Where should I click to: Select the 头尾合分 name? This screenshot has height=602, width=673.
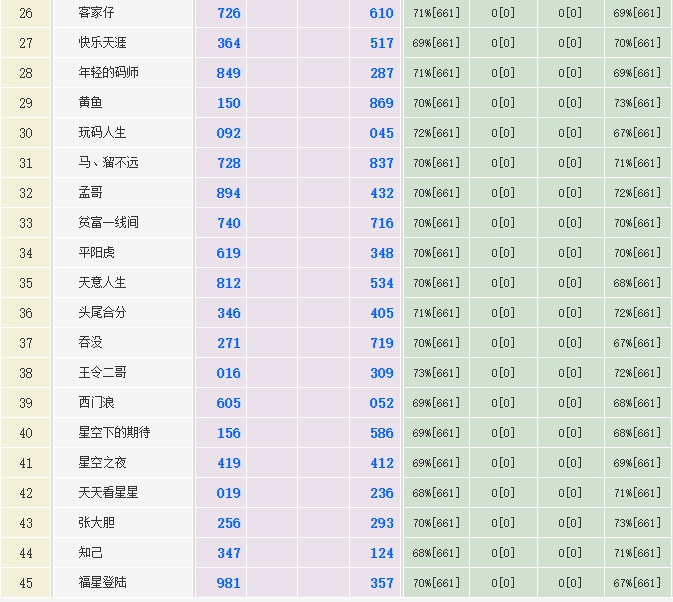coord(102,313)
